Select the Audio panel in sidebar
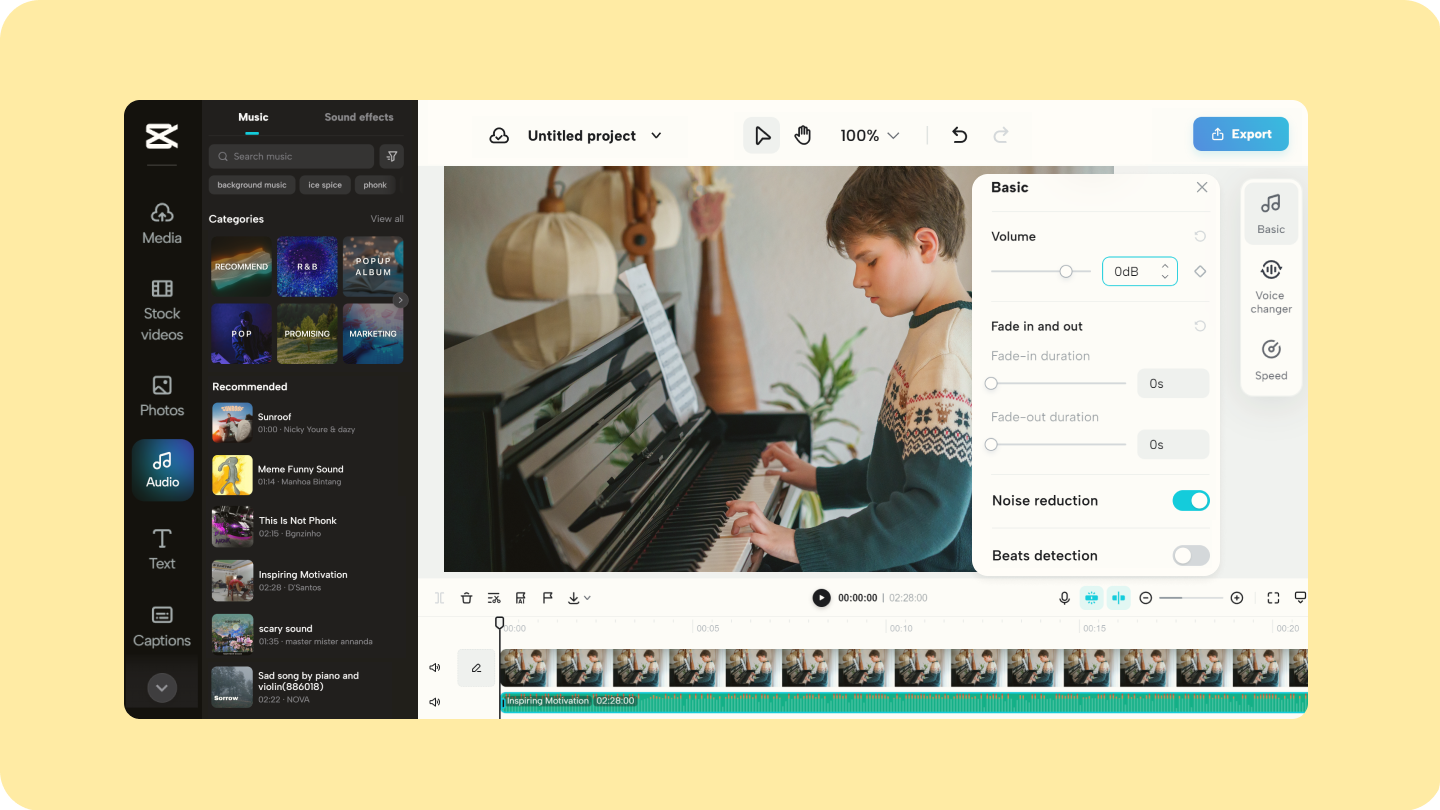Screen dimensions: 1440x810 click(163, 470)
